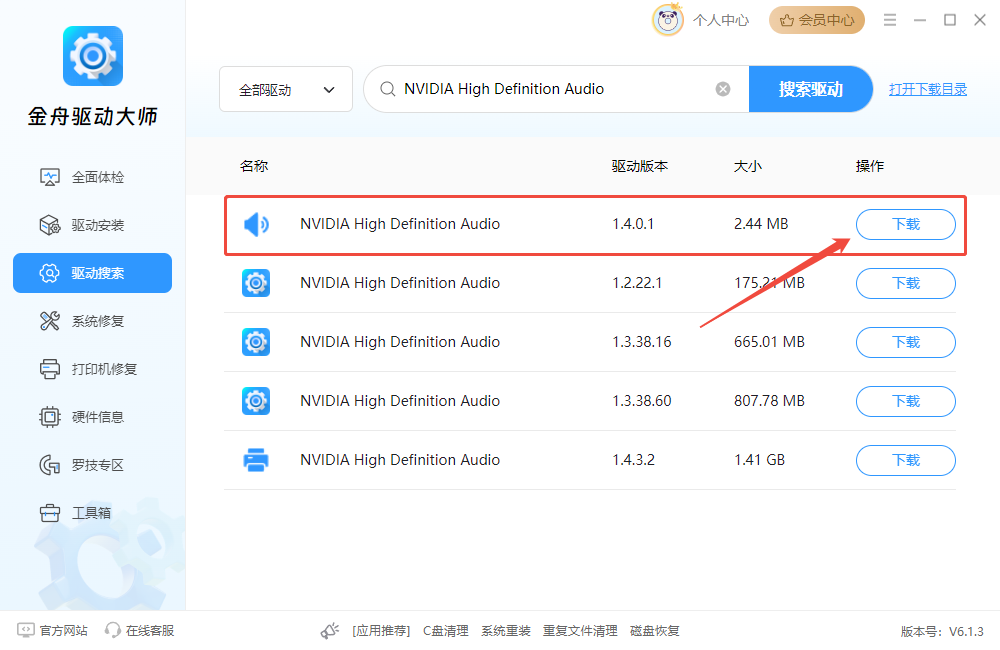Open the 全部驱动 dropdown

point(286,89)
